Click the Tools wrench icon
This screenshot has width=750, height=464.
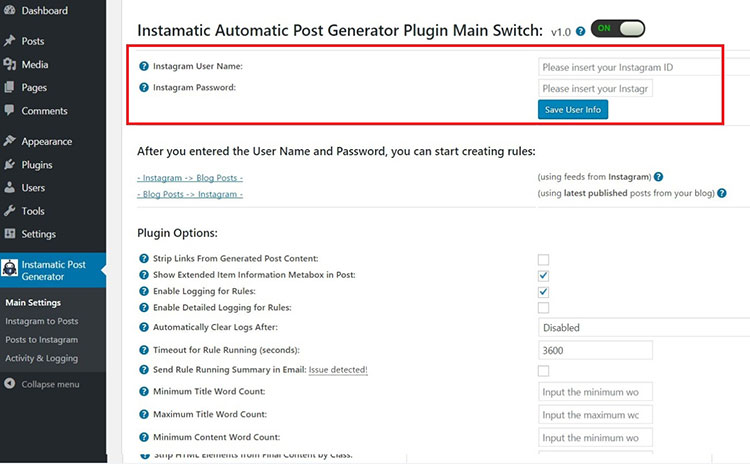(x=10, y=210)
